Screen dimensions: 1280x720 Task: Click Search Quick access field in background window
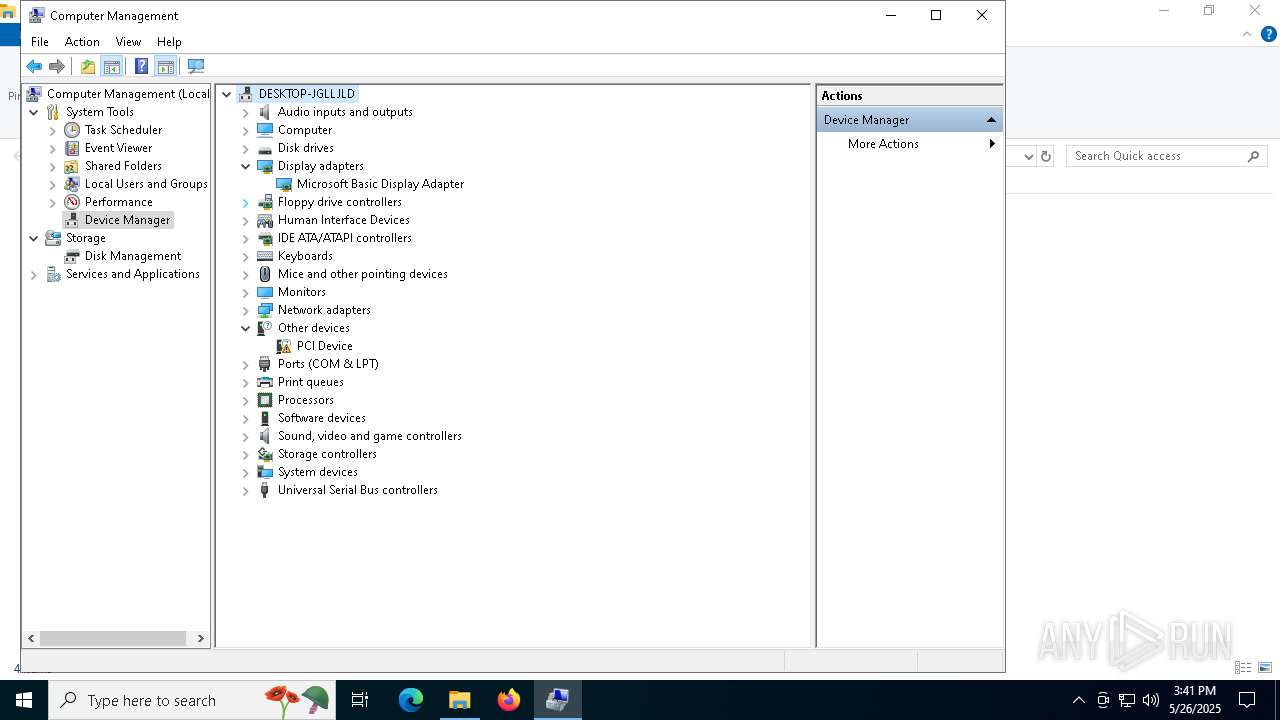(1166, 156)
